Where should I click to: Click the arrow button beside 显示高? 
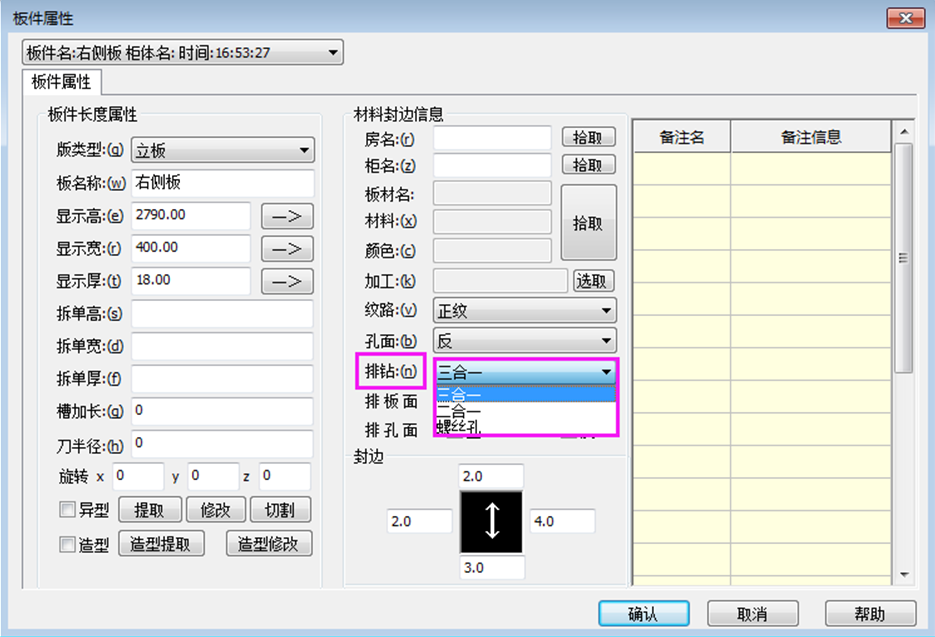click(x=287, y=216)
